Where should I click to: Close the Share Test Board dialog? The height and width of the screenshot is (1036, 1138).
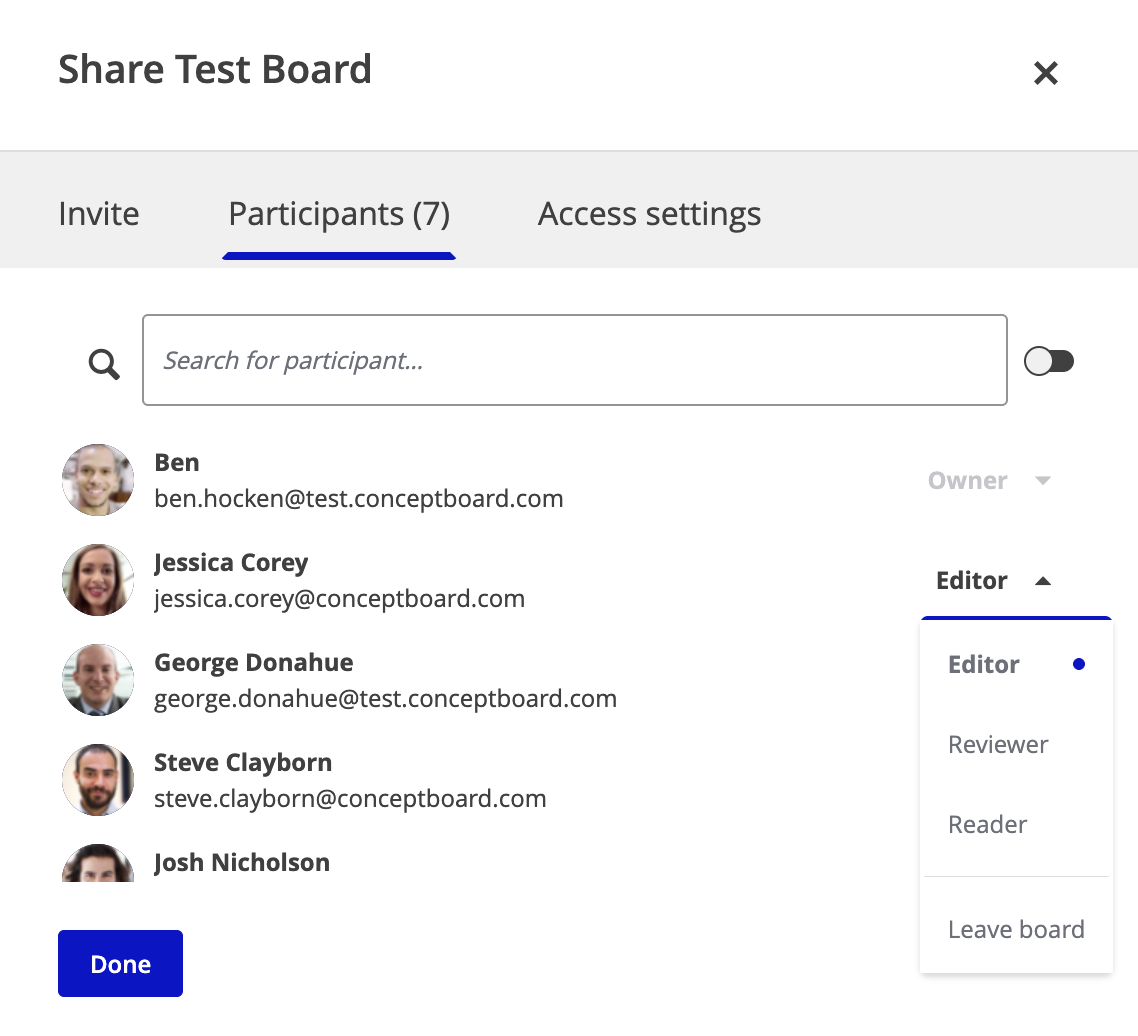pos(1045,73)
